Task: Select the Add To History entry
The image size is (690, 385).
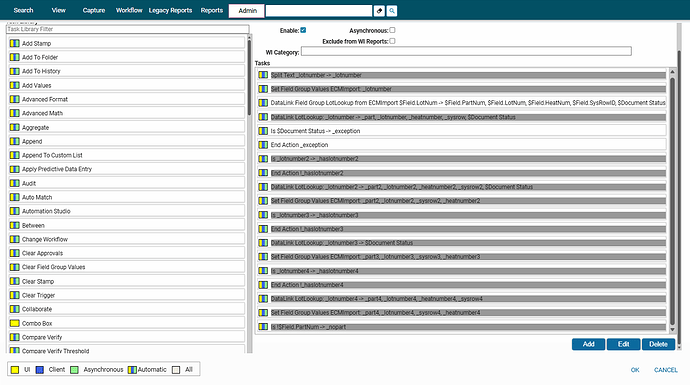Action: pyautogui.click(x=127, y=71)
